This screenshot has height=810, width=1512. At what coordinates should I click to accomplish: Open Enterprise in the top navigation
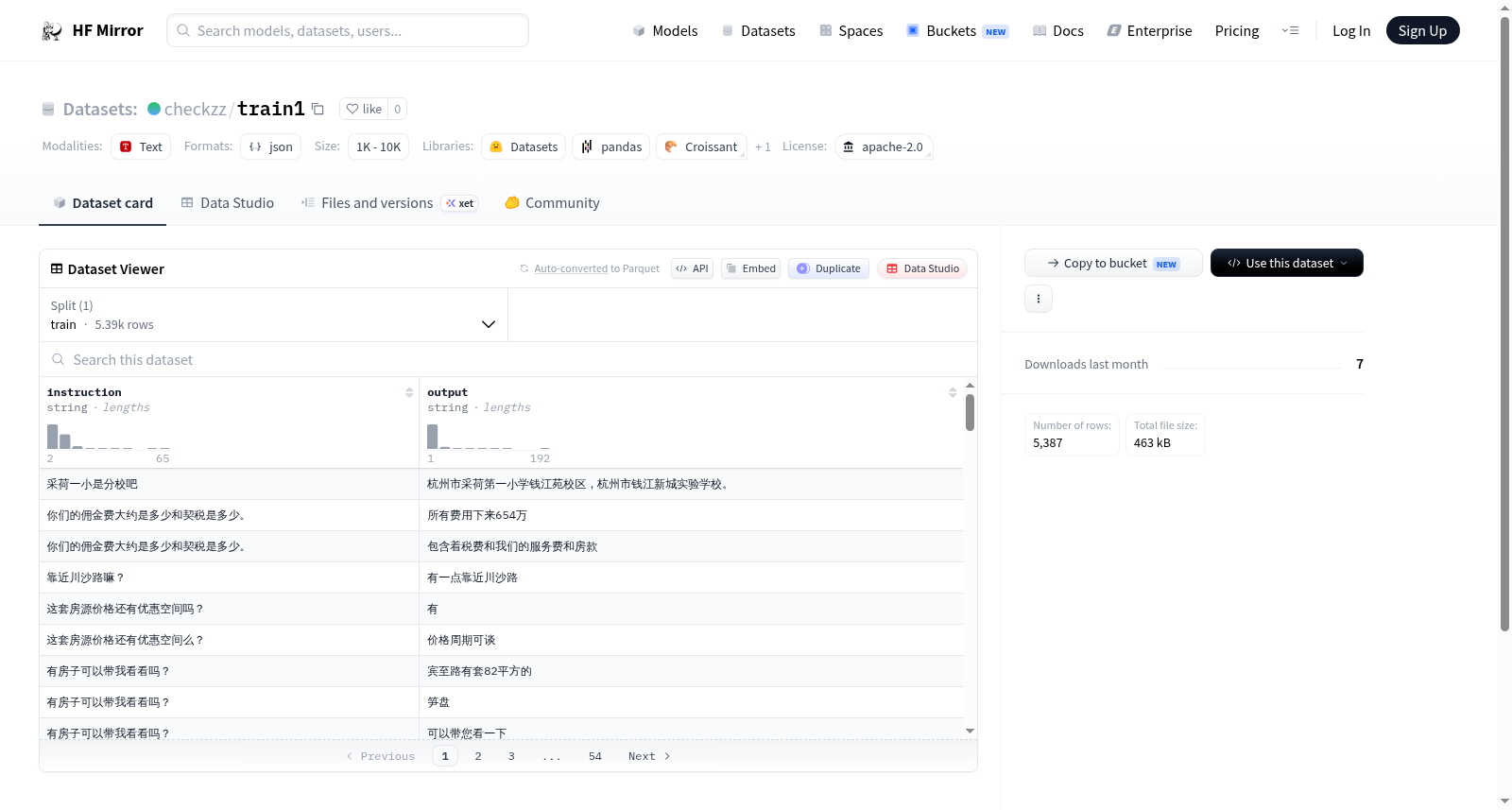[1149, 31]
